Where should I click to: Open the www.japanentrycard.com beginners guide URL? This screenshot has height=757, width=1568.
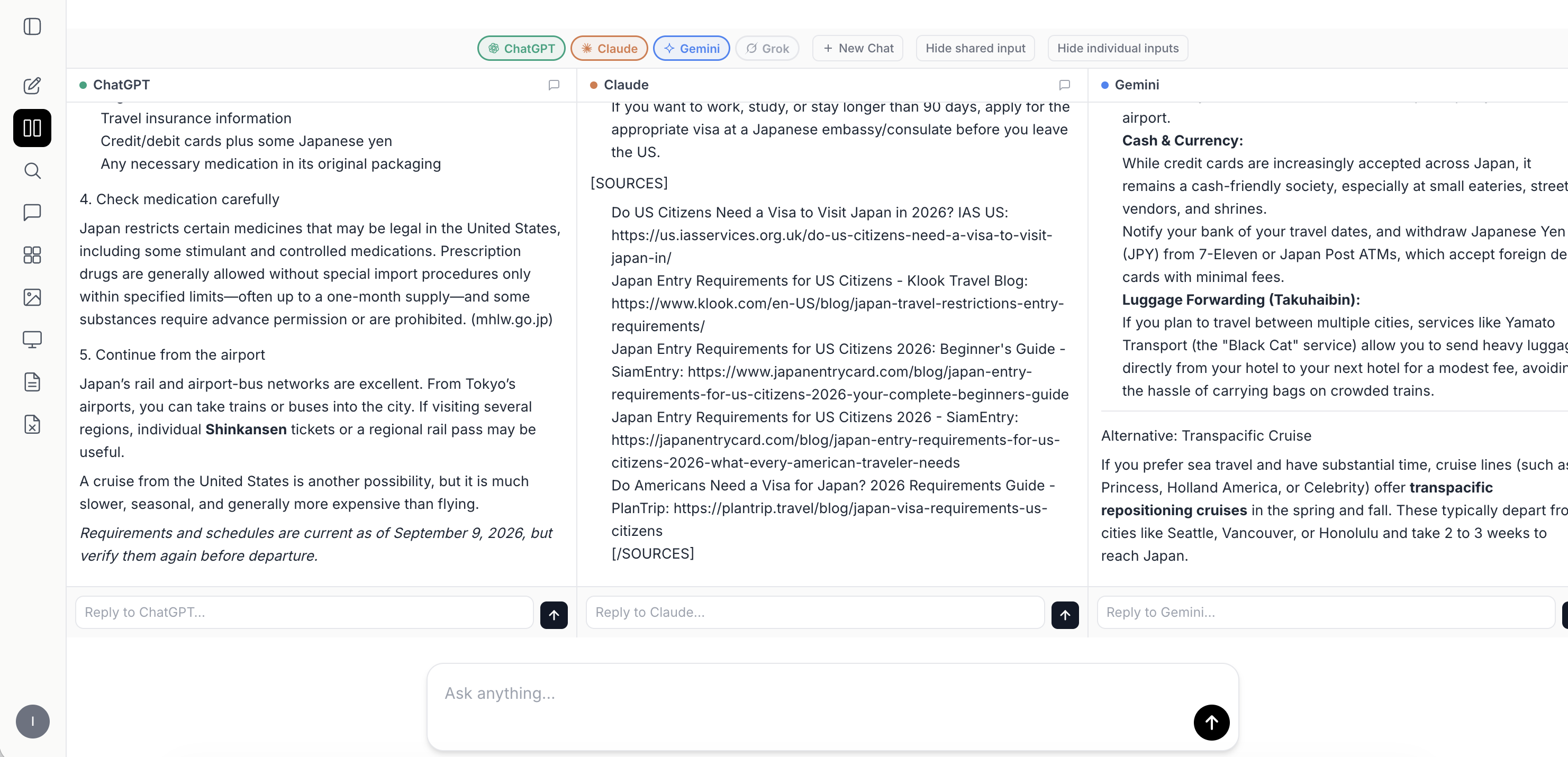pos(840,383)
